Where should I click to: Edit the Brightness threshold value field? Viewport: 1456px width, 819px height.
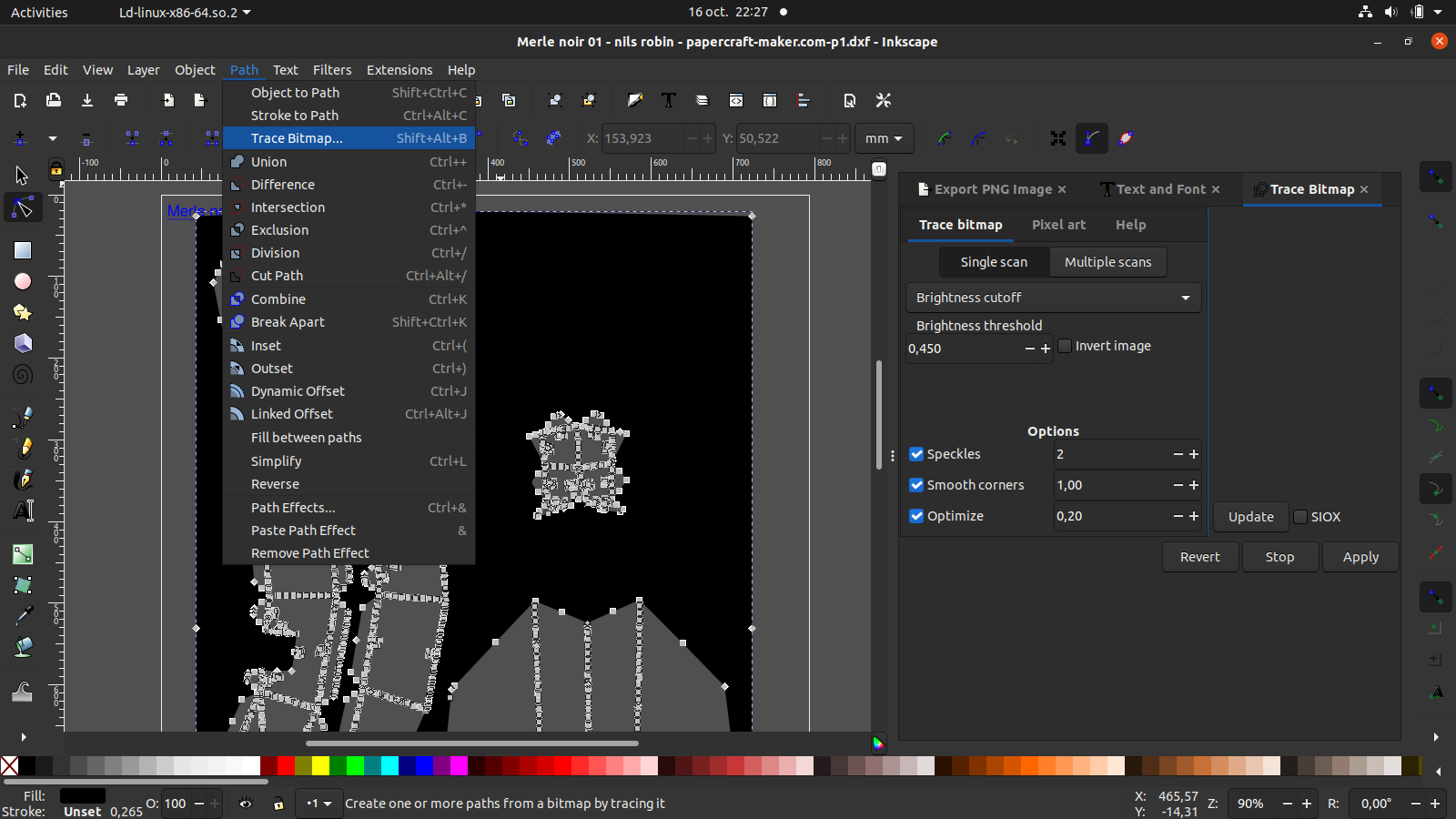point(965,349)
